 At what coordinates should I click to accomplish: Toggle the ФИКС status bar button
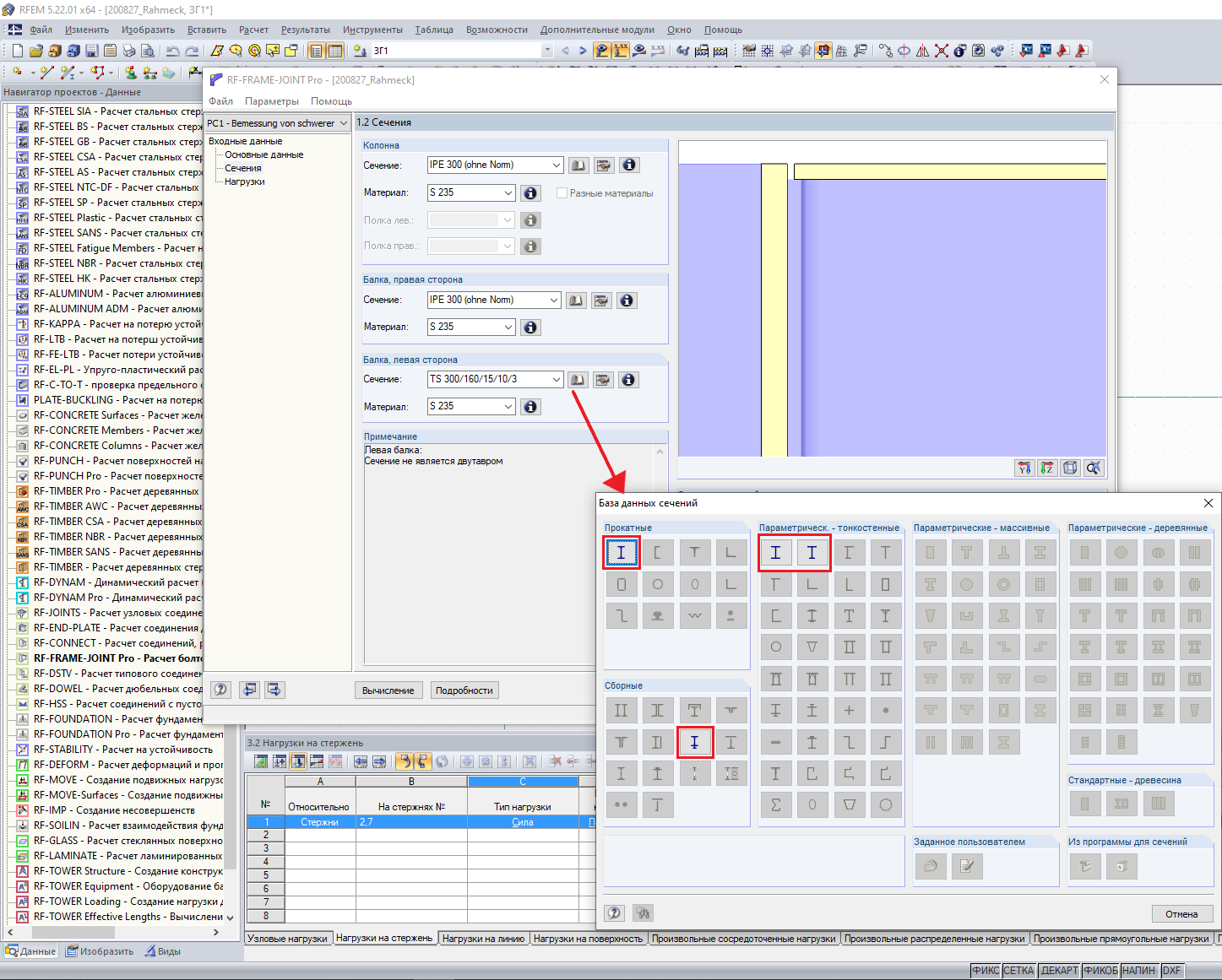click(986, 971)
